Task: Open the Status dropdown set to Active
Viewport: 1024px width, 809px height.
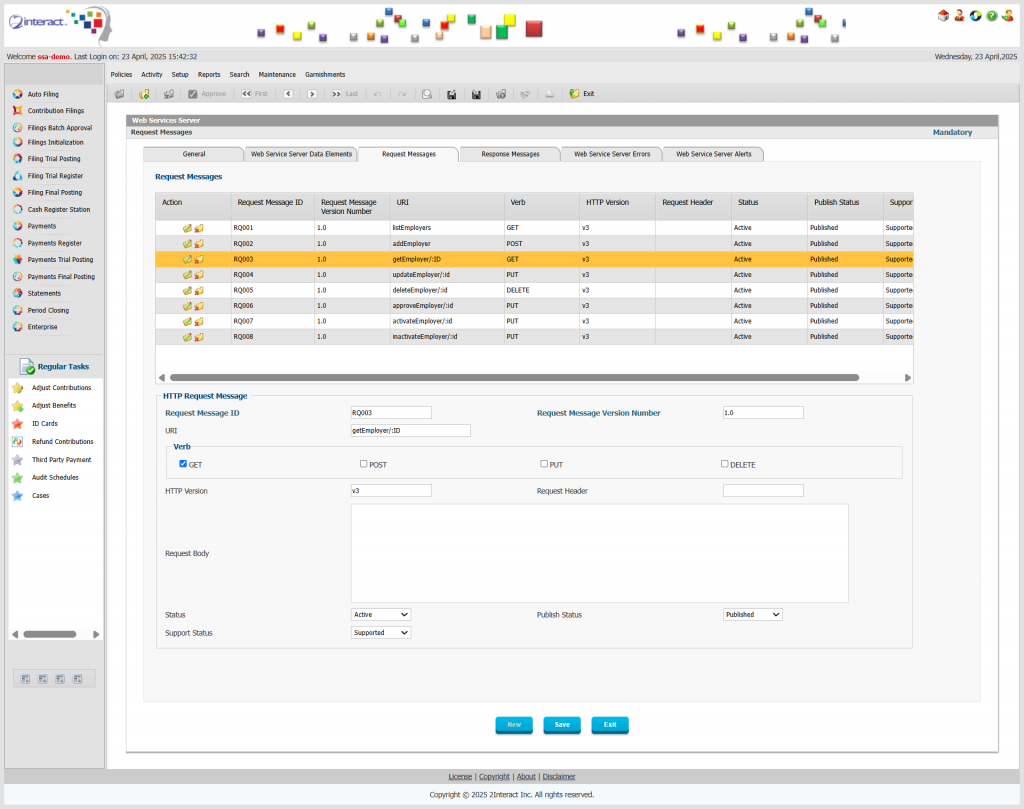Action: pyautogui.click(x=381, y=615)
